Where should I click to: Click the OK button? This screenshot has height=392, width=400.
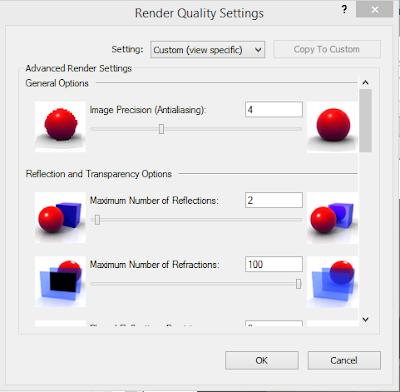(x=262, y=360)
